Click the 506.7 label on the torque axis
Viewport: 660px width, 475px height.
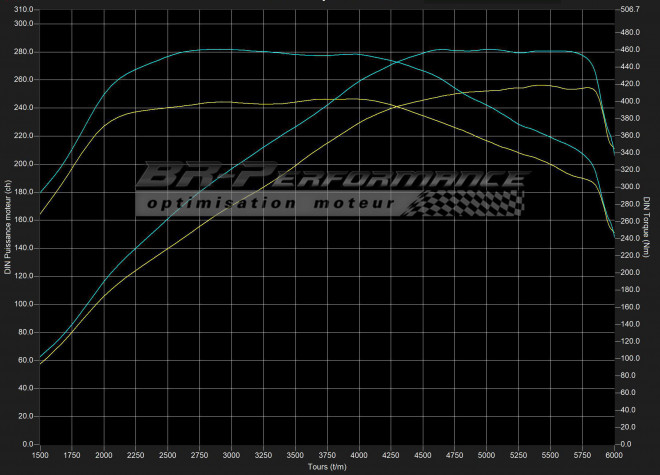[x=632, y=9]
